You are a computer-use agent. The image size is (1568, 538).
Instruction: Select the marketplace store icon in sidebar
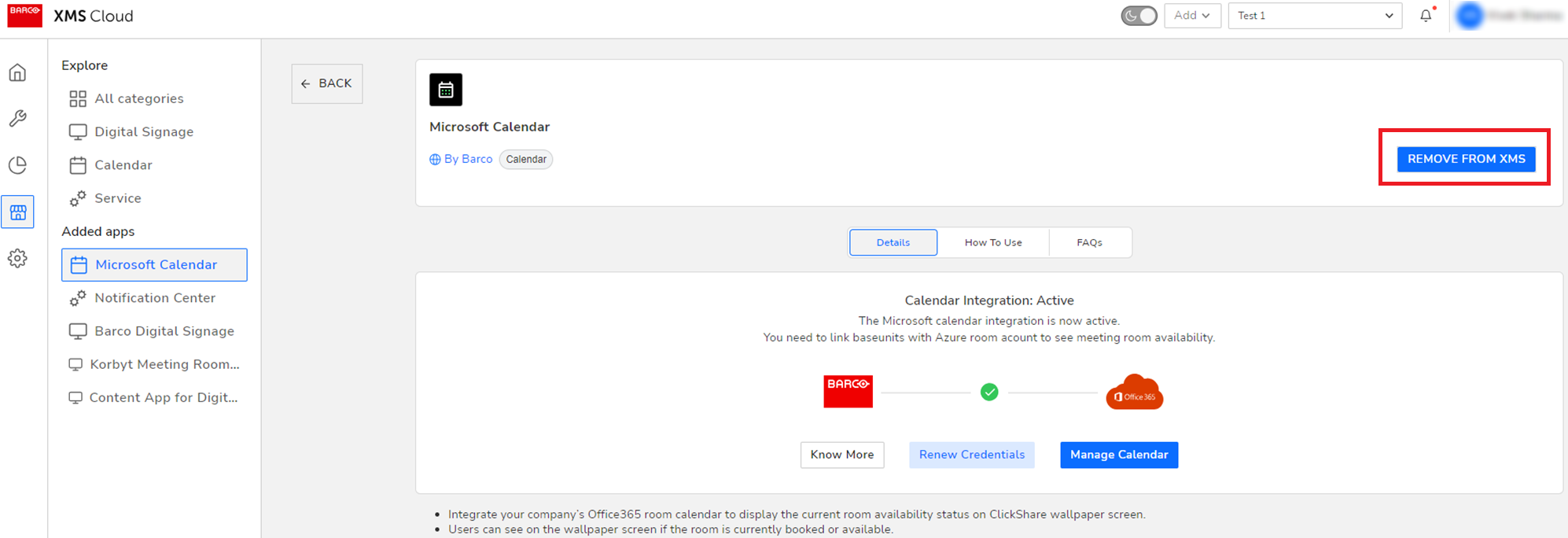point(17,212)
